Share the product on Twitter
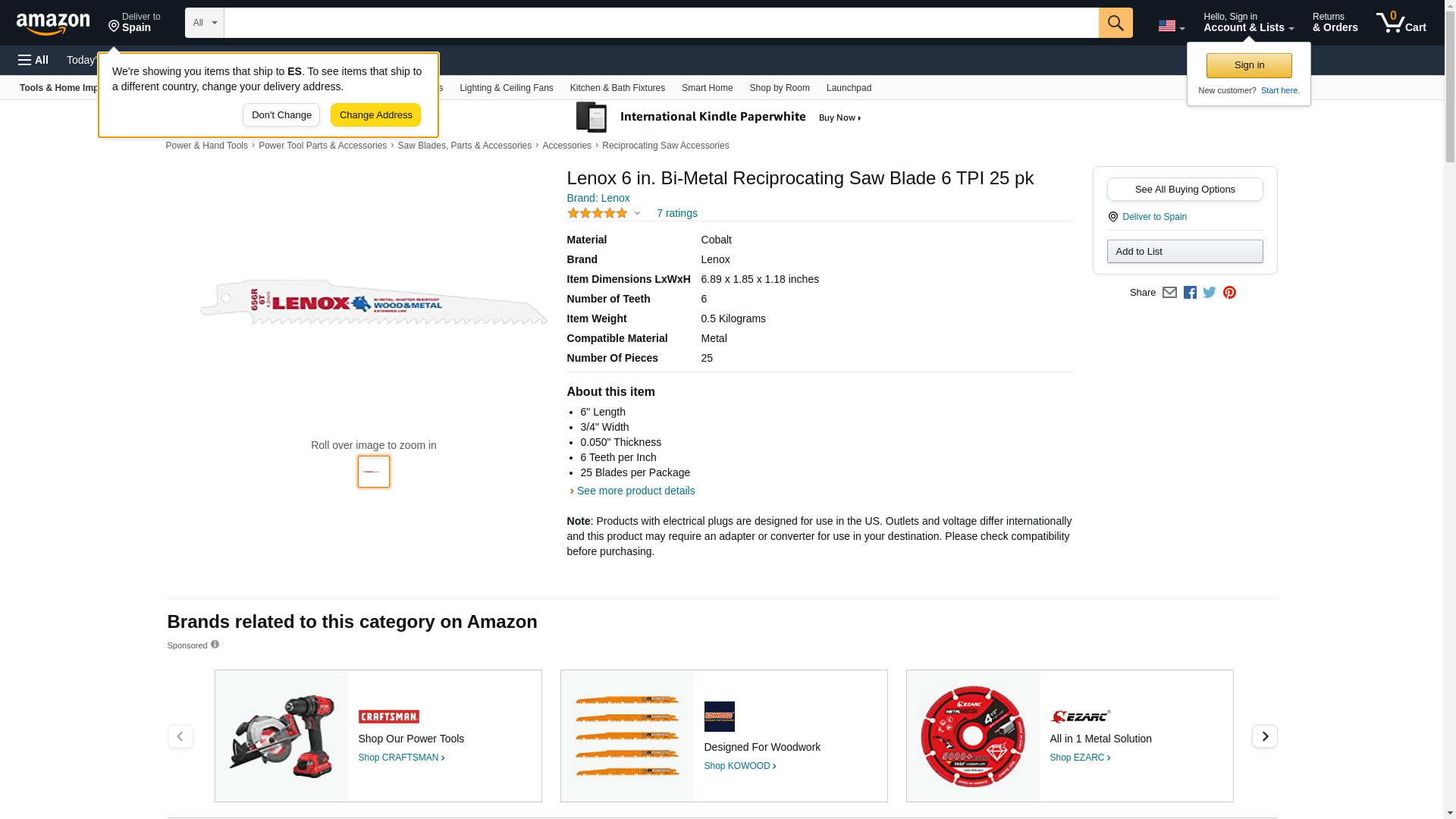Viewport: 1456px width, 819px height. pos(1210,293)
